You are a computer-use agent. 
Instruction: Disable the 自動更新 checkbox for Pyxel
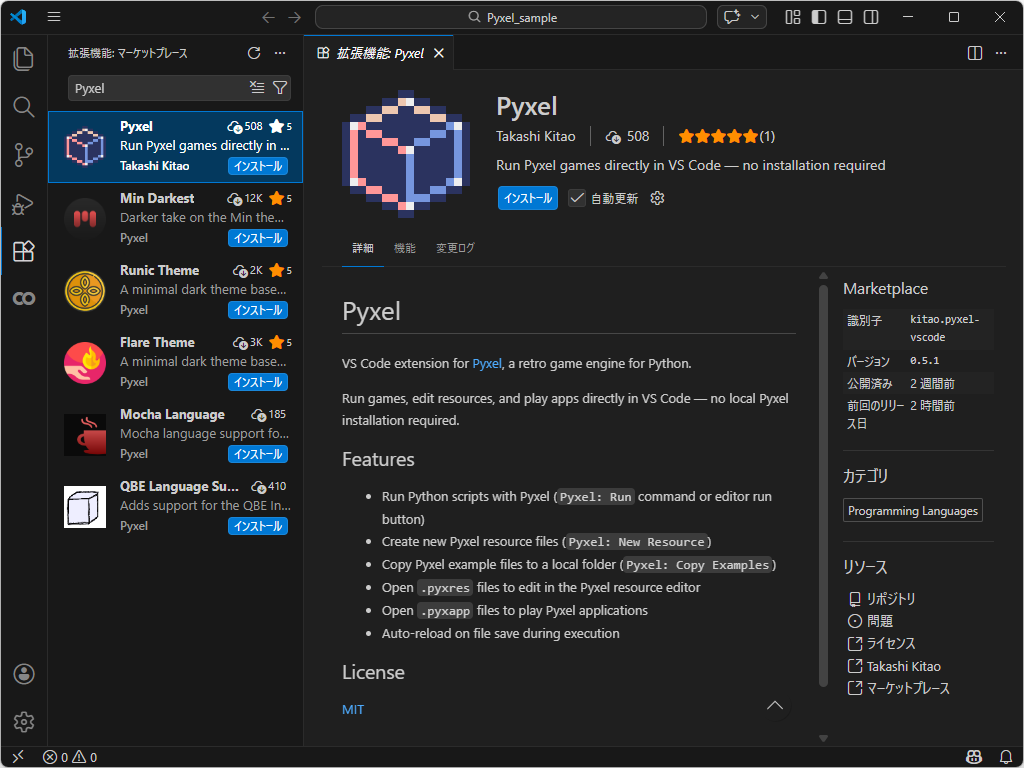[576, 199]
